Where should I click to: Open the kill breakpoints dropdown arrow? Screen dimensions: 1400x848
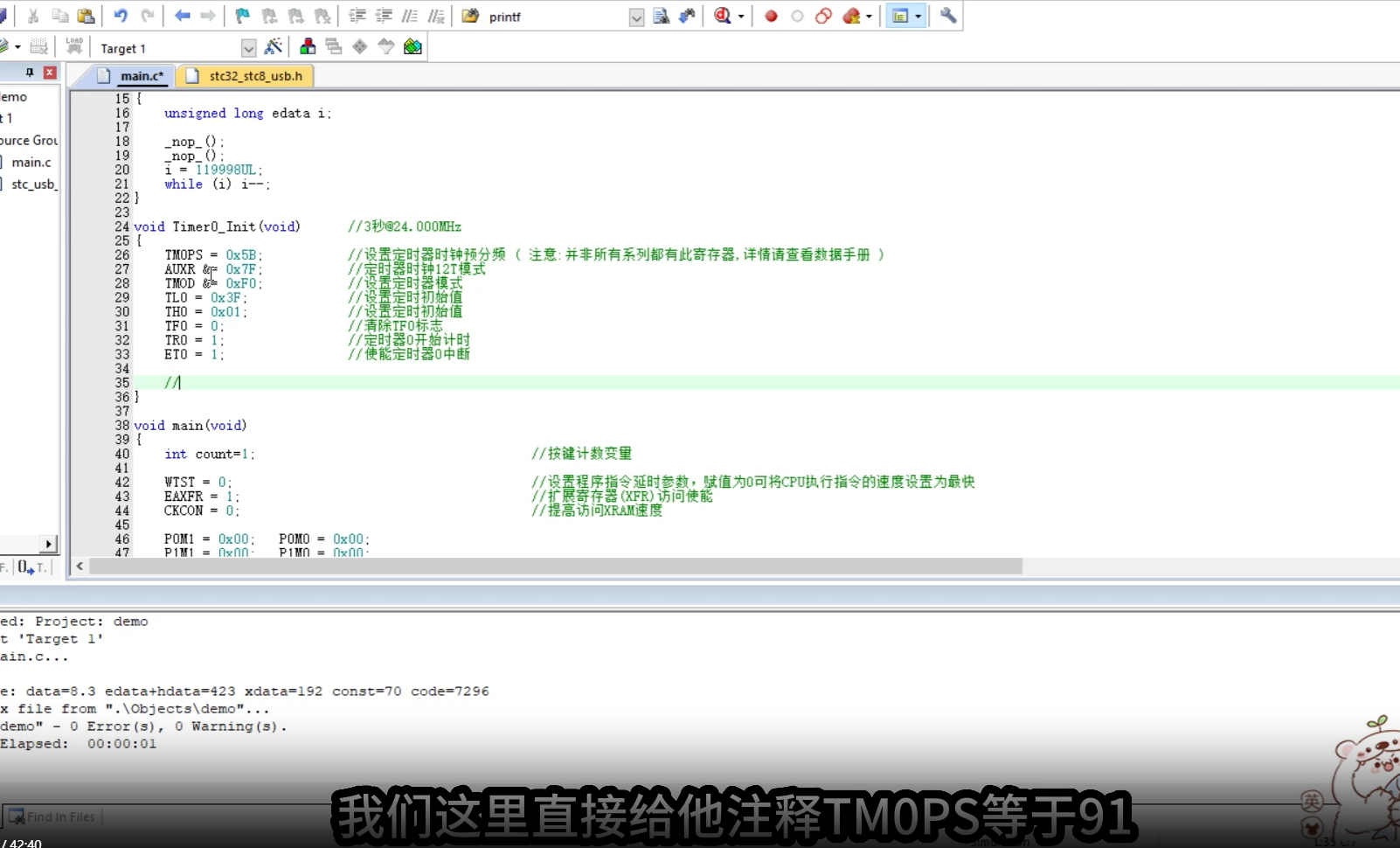[x=869, y=17]
